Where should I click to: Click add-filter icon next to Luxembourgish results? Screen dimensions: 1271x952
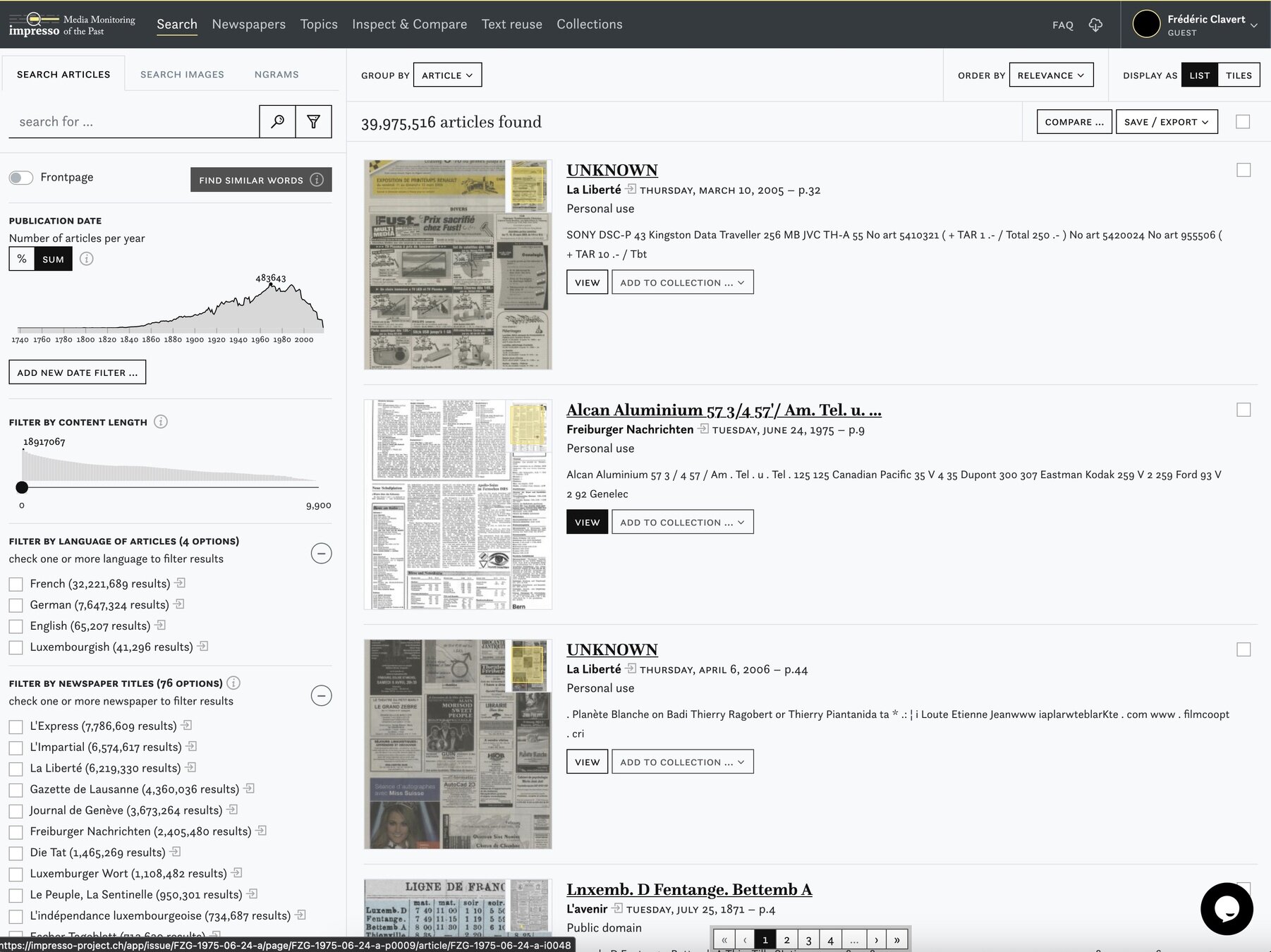tap(203, 646)
